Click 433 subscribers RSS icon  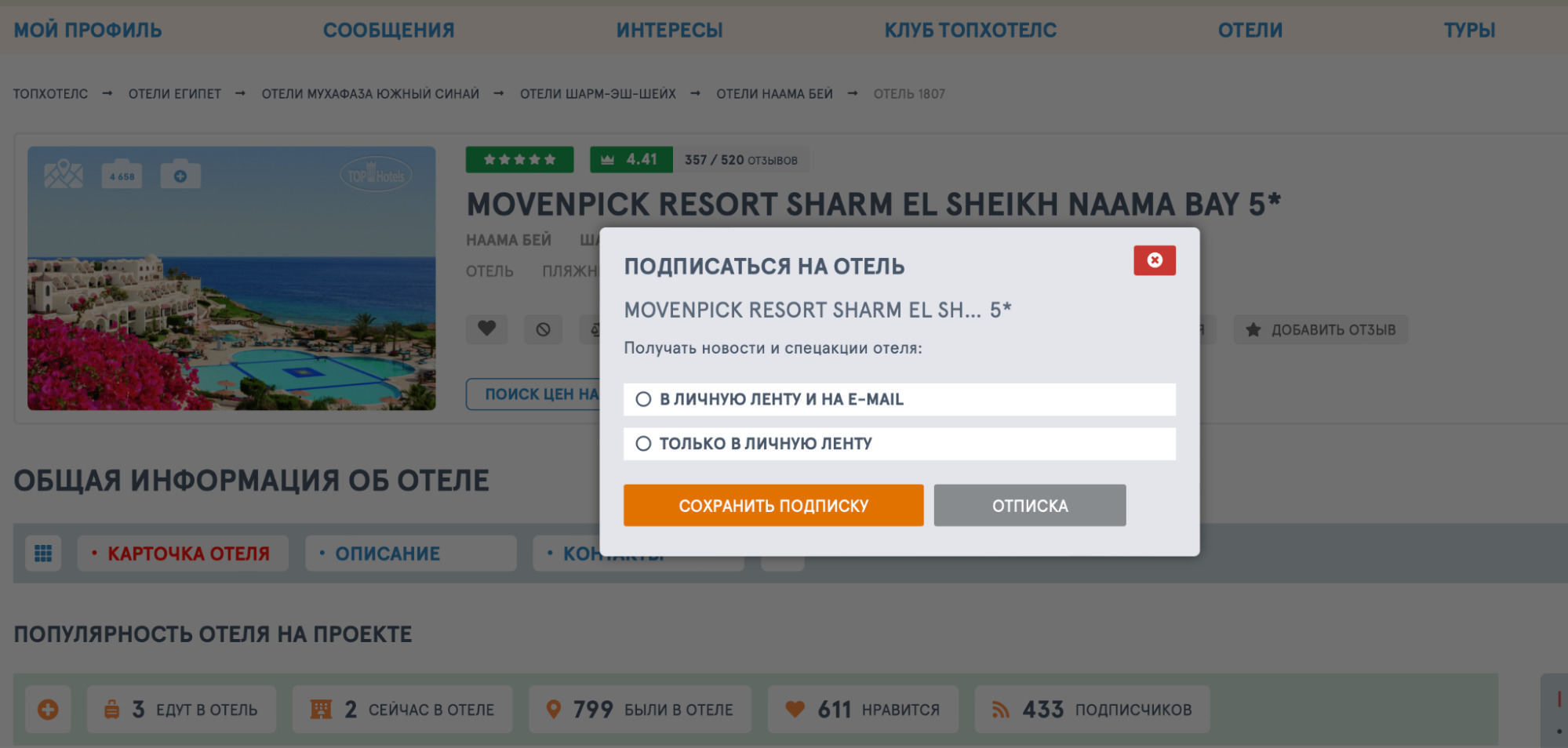pyautogui.click(x=1000, y=710)
